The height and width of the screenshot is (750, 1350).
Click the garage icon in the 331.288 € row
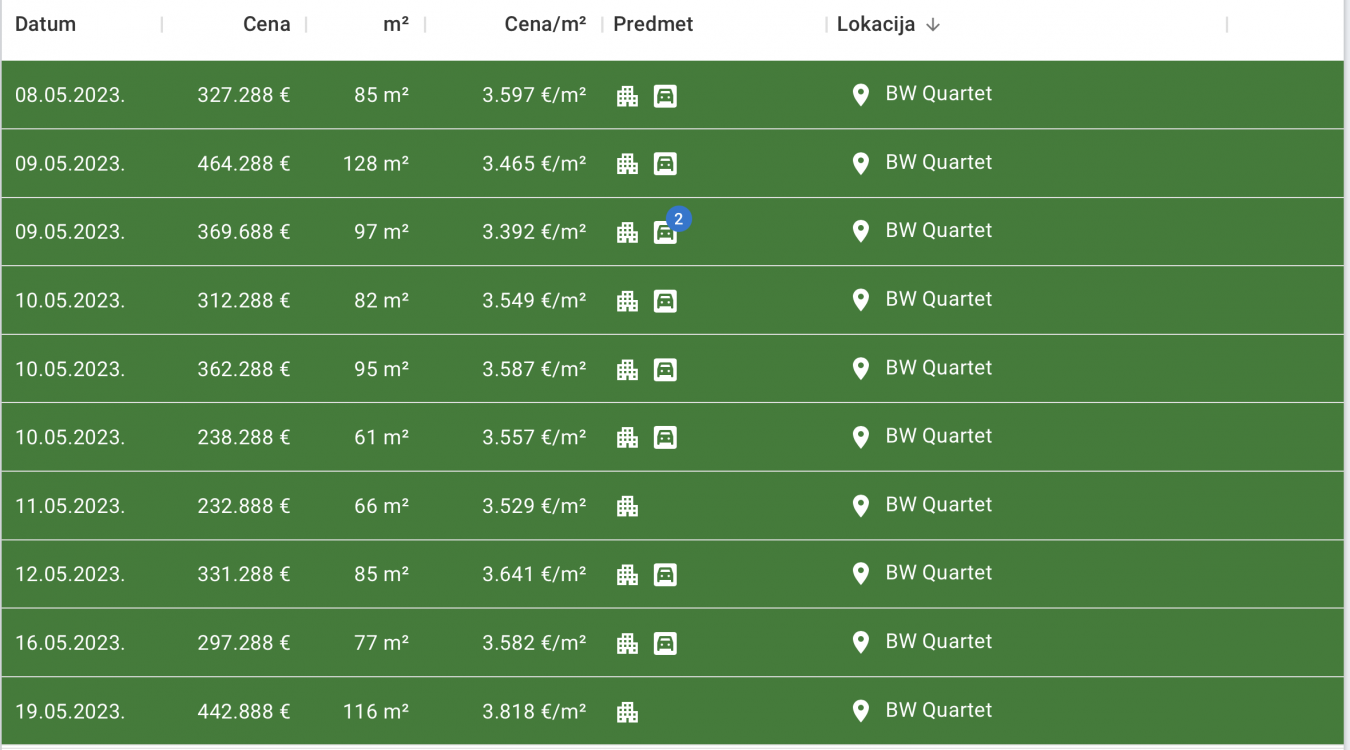coord(665,575)
